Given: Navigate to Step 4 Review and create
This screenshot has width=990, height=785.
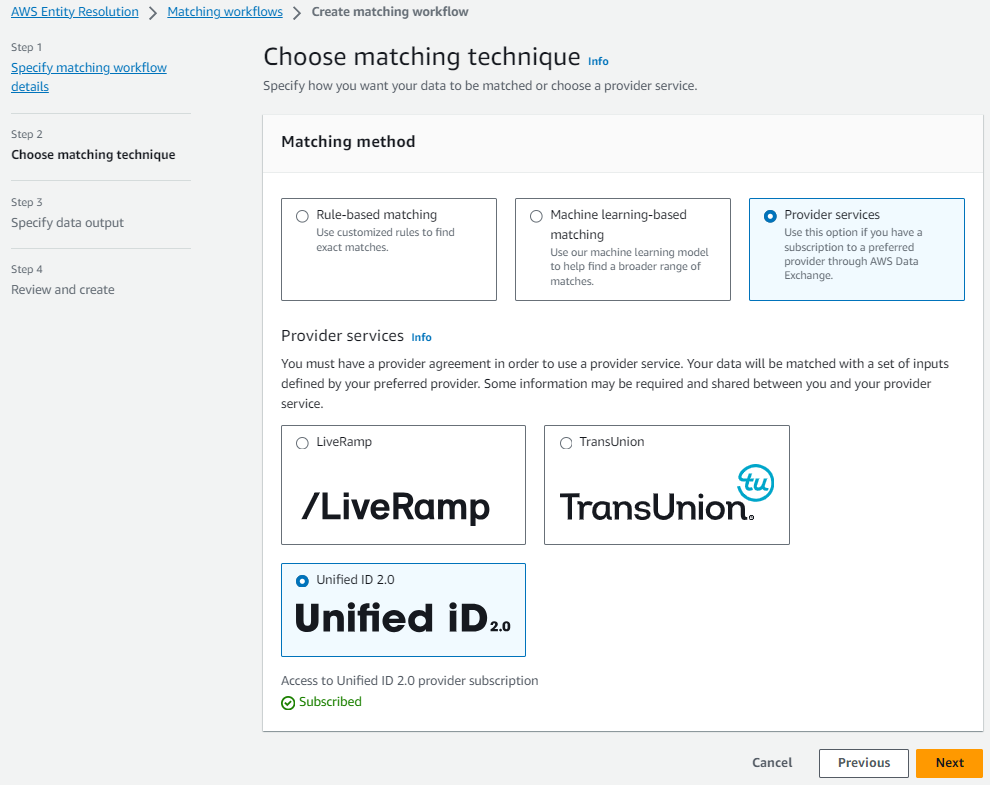Looking at the screenshot, I should 62,289.
